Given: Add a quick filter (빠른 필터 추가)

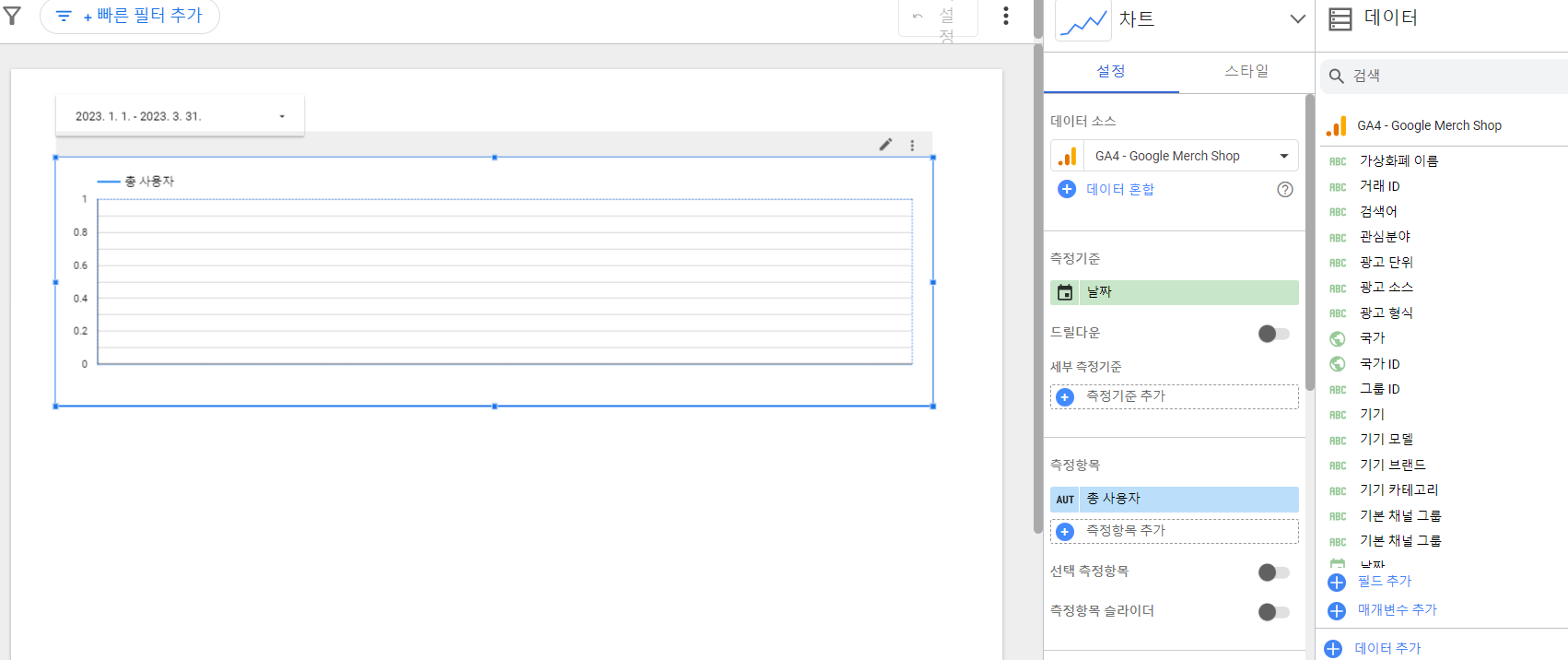Looking at the screenshot, I should [x=130, y=16].
